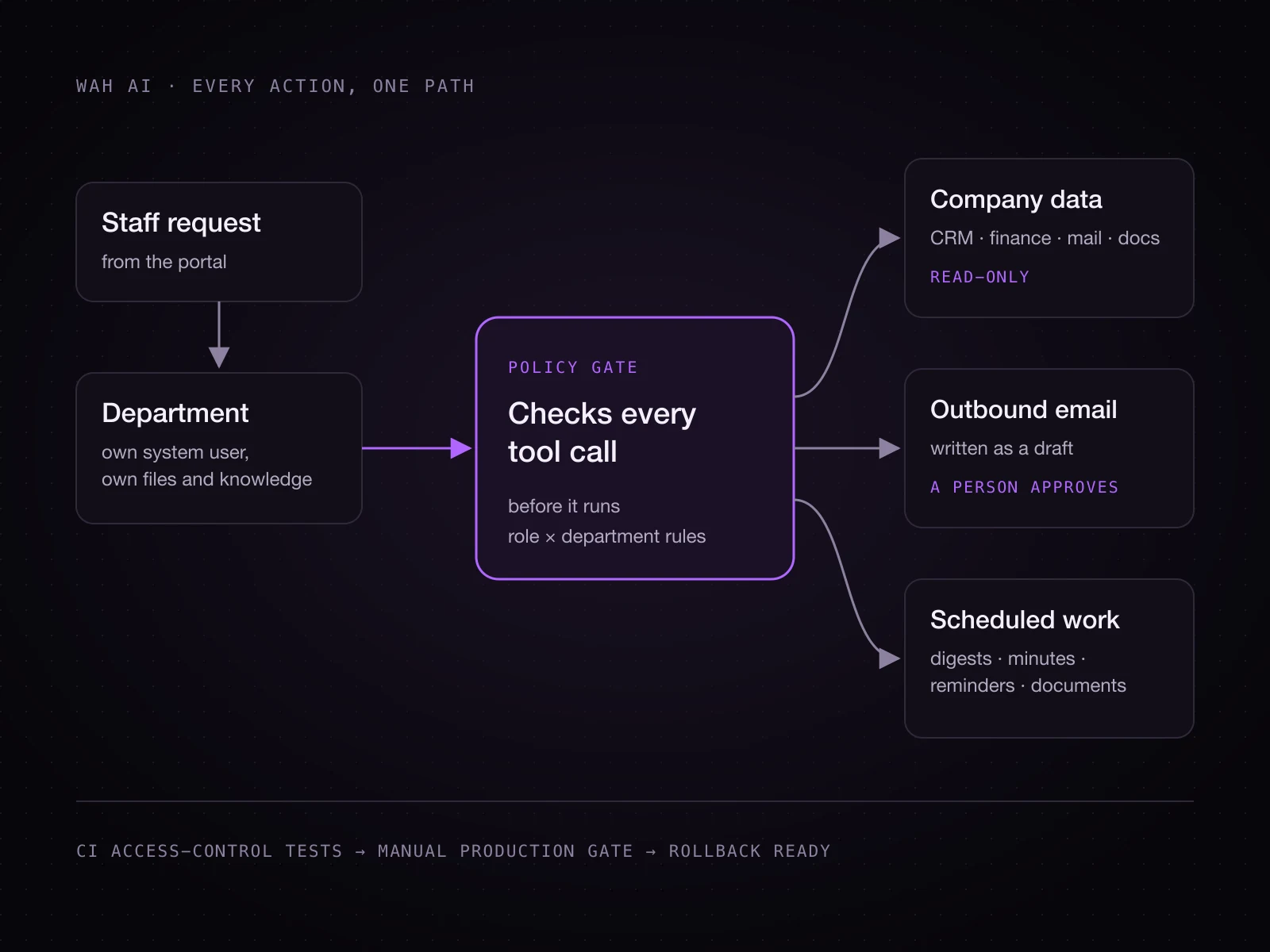Click 'own files and knowledge' line
The height and width of the screenshot is (952, 1270).
207,479
